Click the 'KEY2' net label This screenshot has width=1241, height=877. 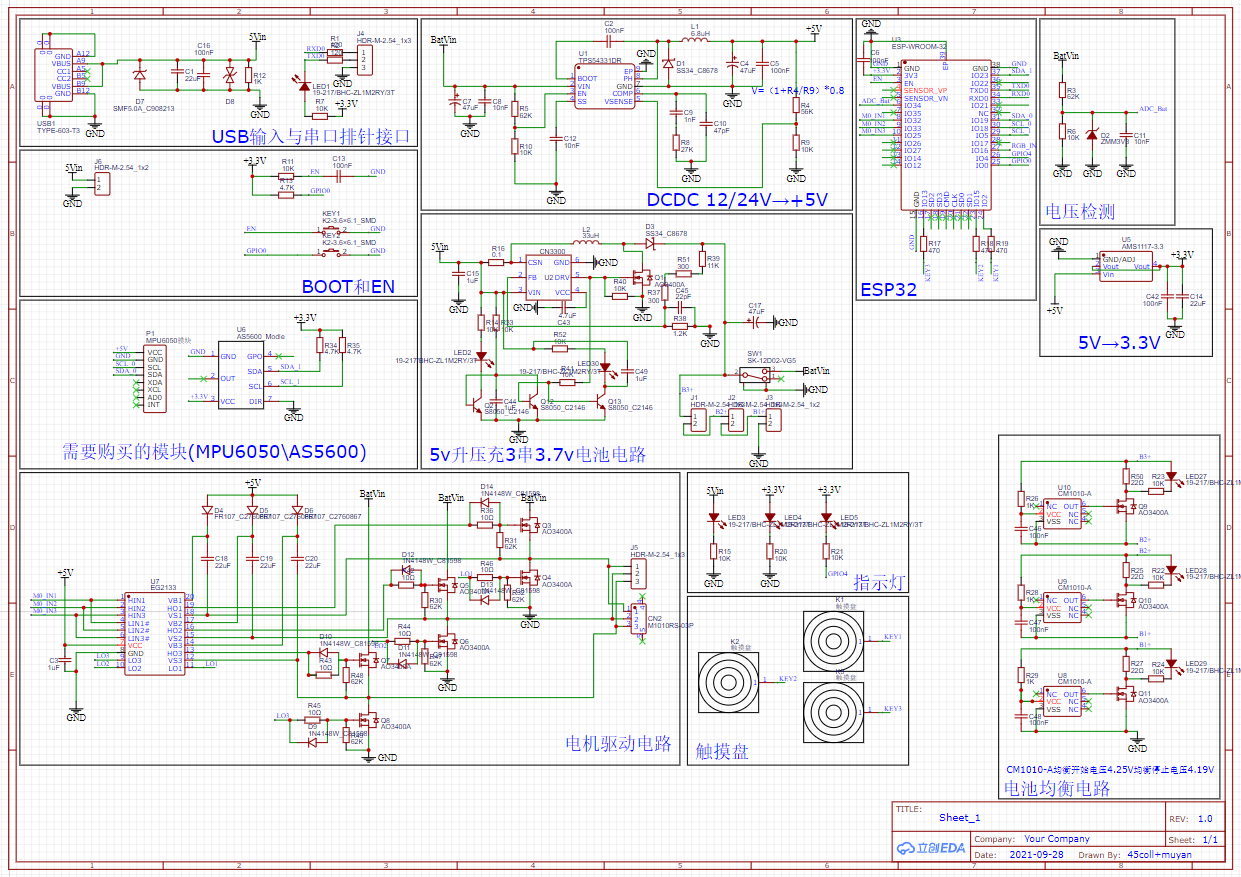(788, 679)
